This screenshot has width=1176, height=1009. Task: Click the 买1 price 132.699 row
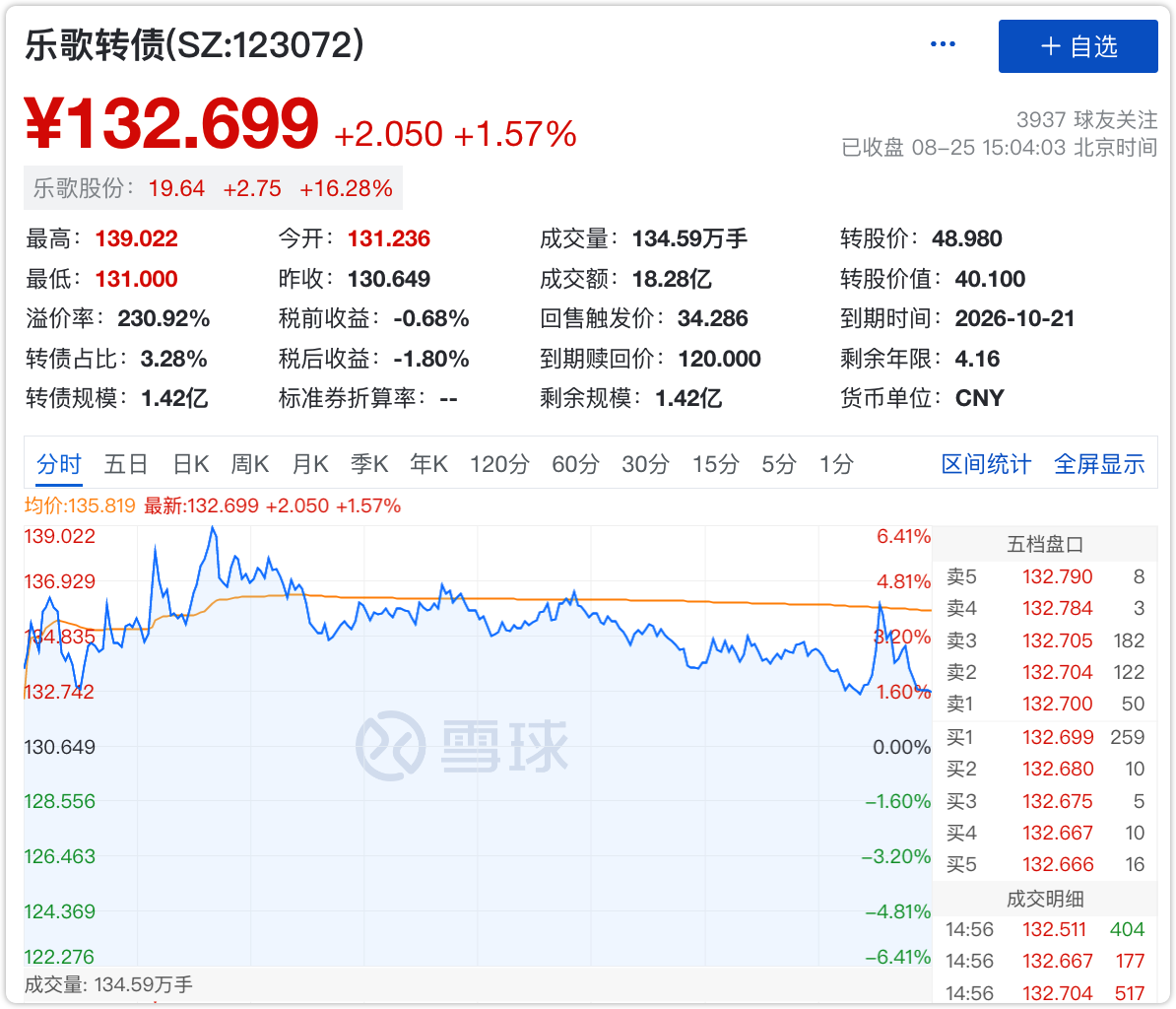point(1045,737)
